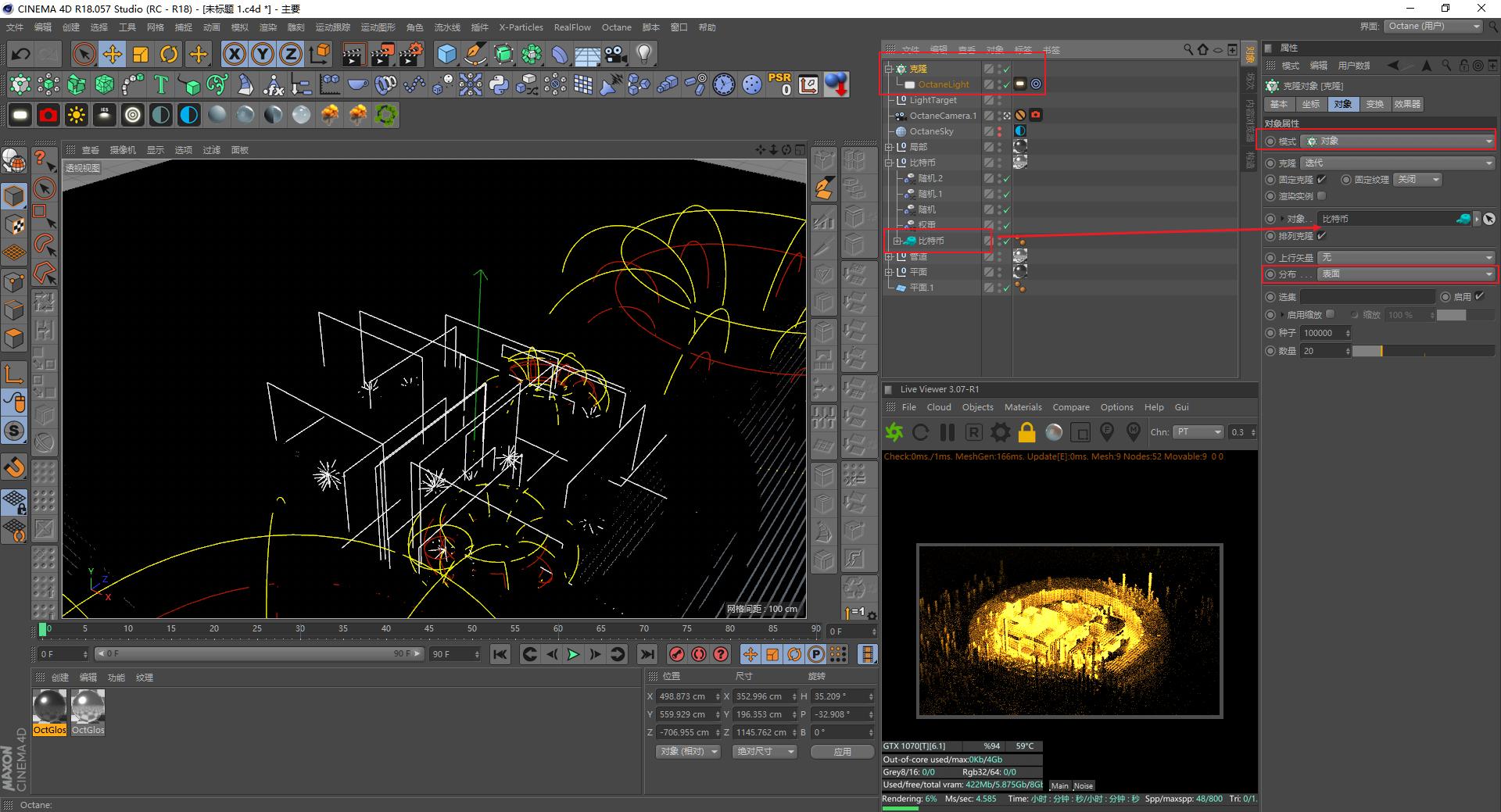Image resolution: width=1501 pixels, height=812 pixels.
Task: Select the Move tool in the toolbar
Action: (x=113, y=54)
